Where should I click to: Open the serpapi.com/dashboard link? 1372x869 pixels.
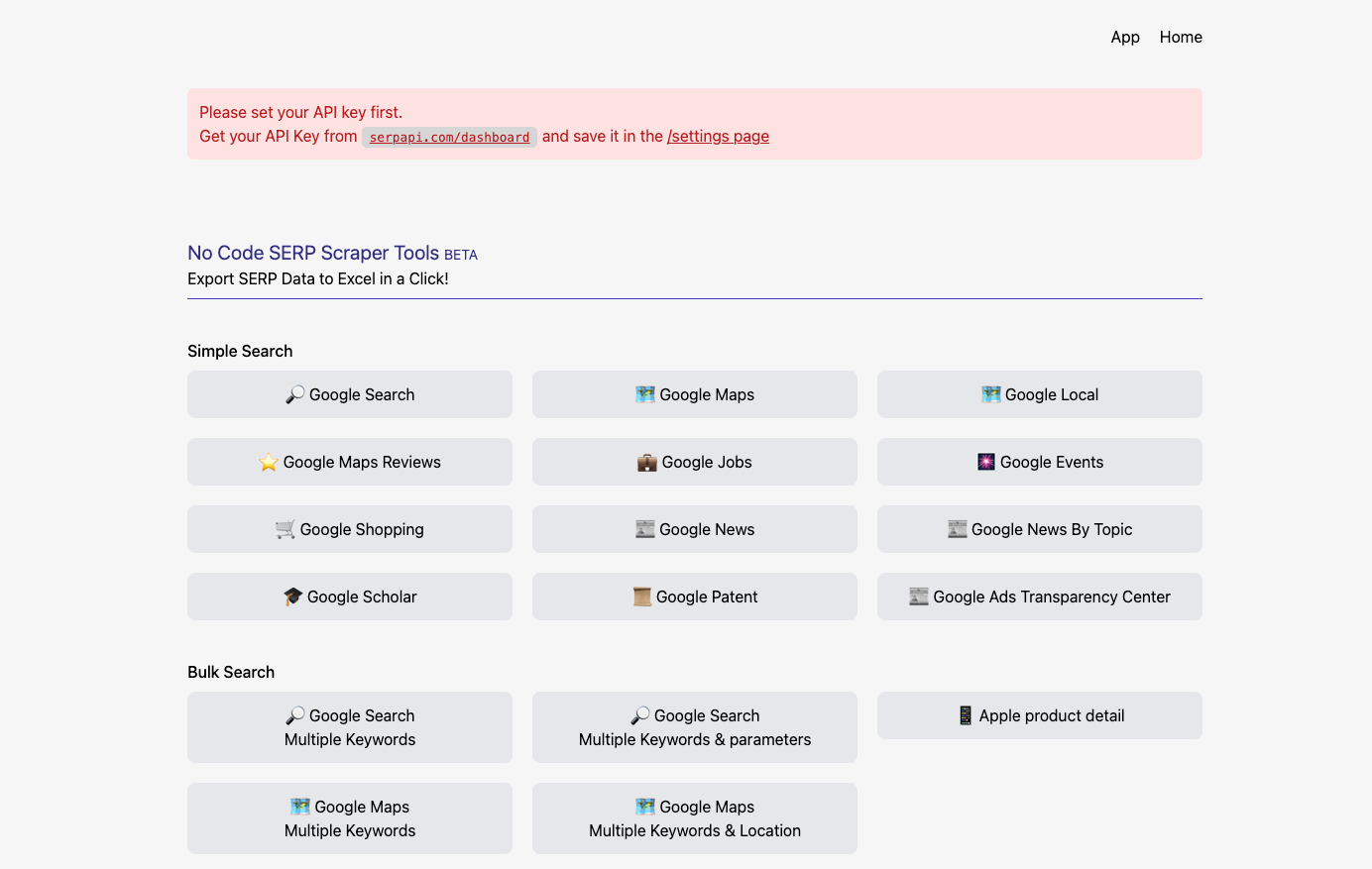[449, 138]
